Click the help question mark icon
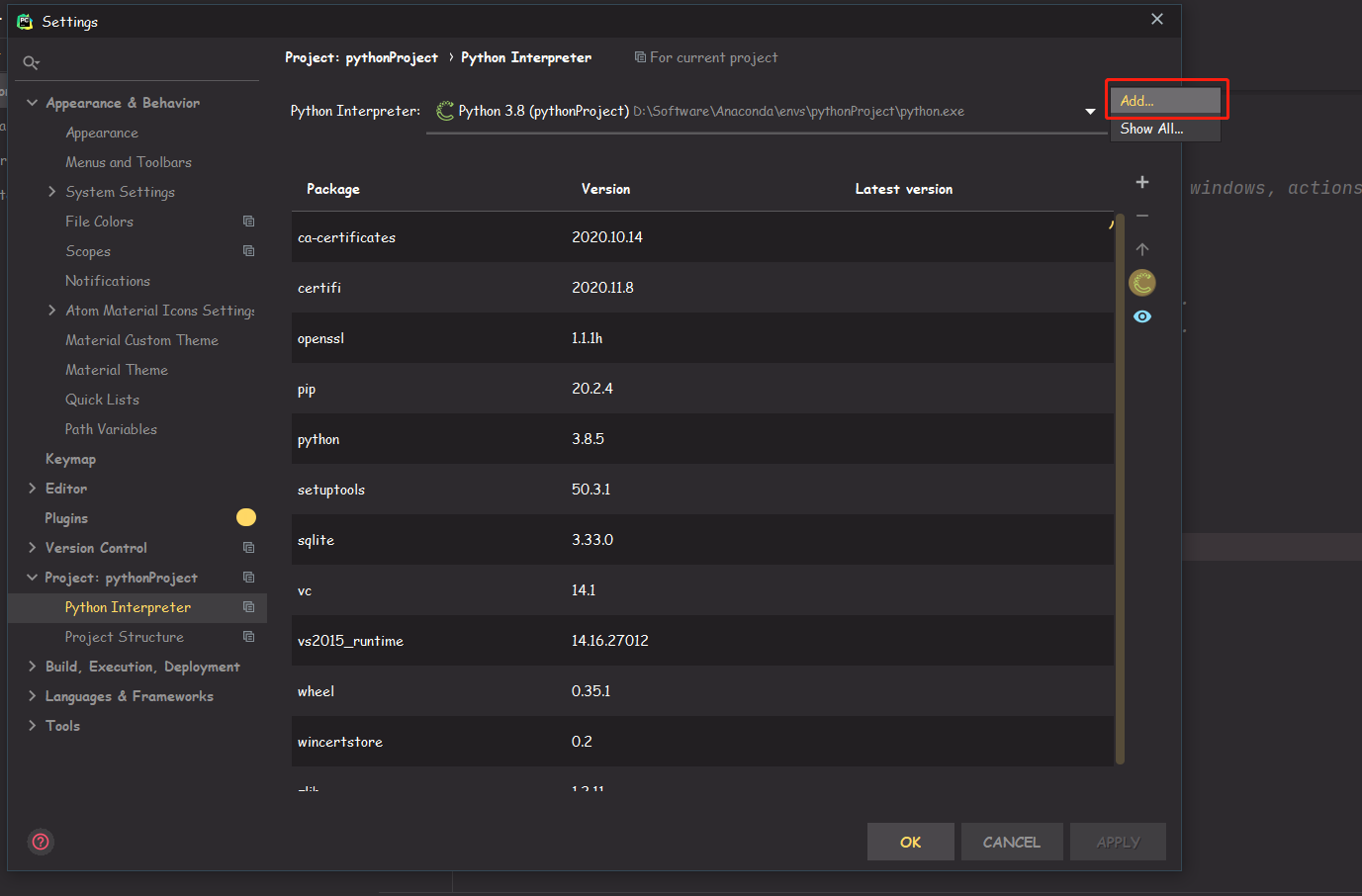The image size is (1362, 896). (x=41, y=842)
